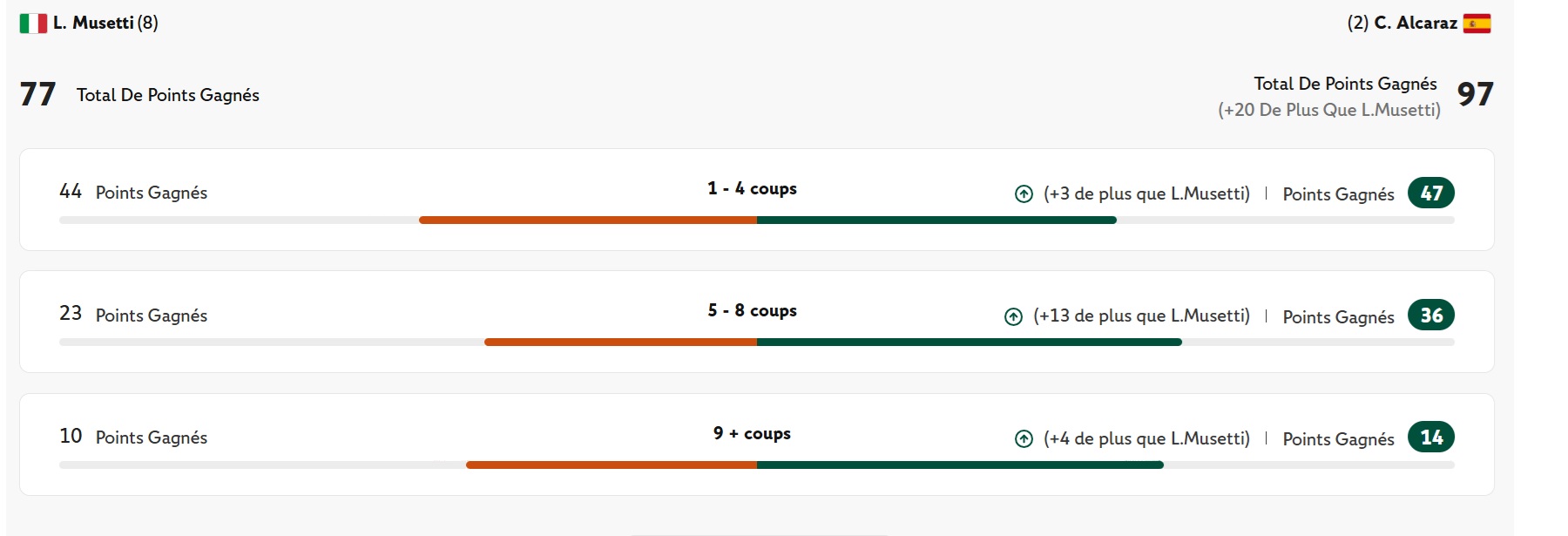Click the Spanish flag icon
1568x536 pixels.
click(1477, 24)
